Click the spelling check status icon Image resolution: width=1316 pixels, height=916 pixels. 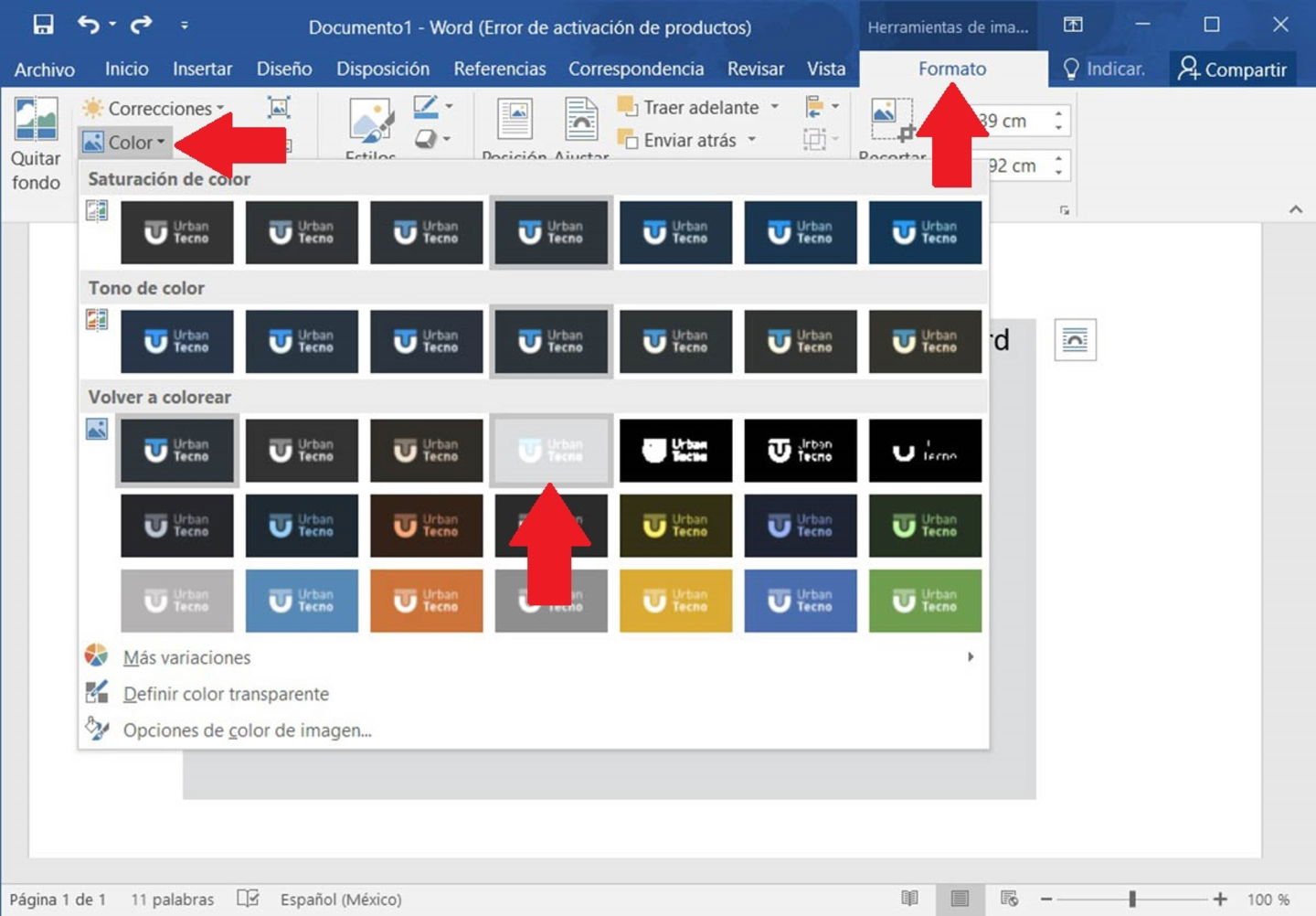click(x=248, y=899)
